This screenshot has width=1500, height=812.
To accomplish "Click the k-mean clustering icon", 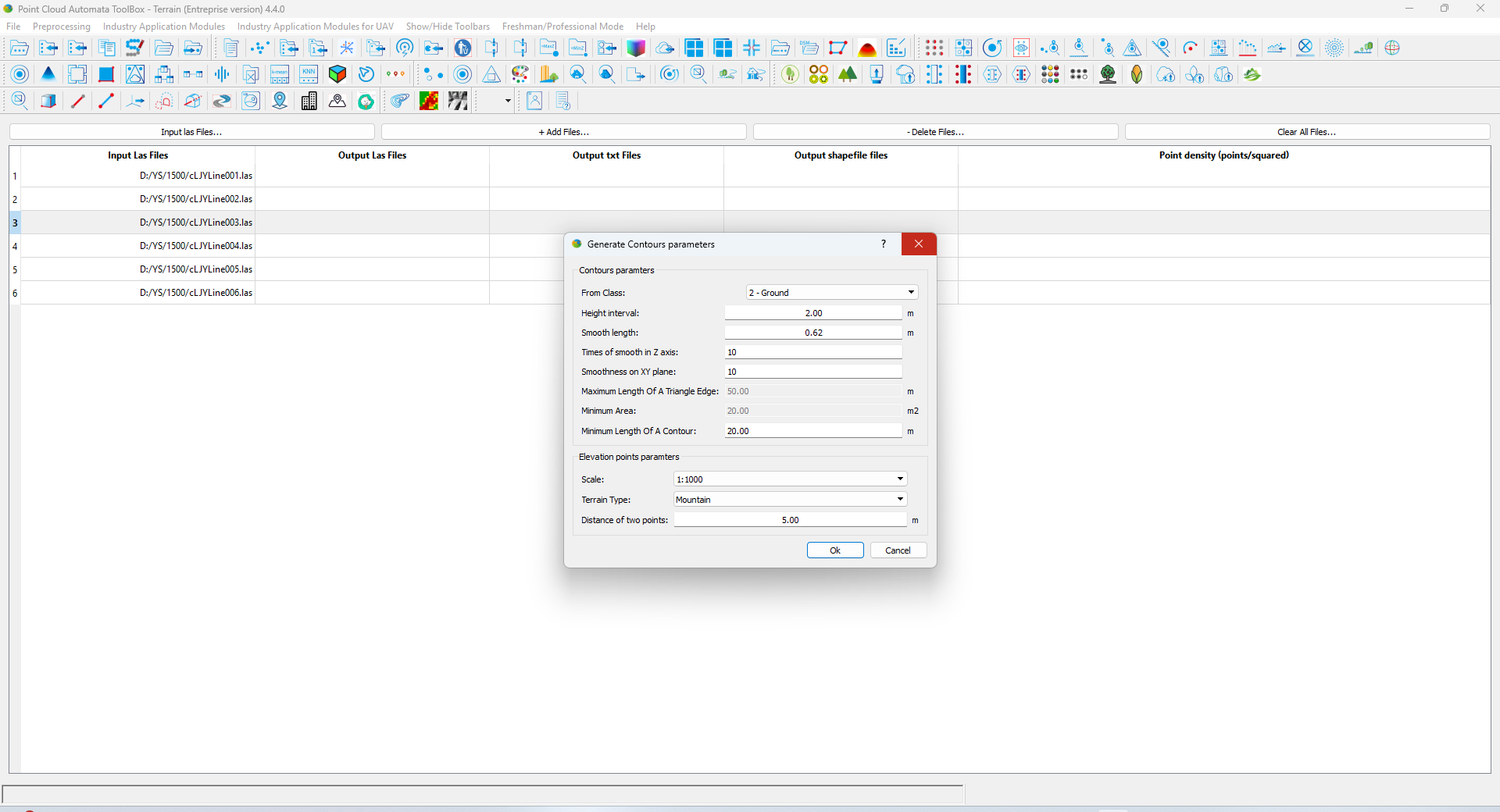I will (x=280, y=75).
